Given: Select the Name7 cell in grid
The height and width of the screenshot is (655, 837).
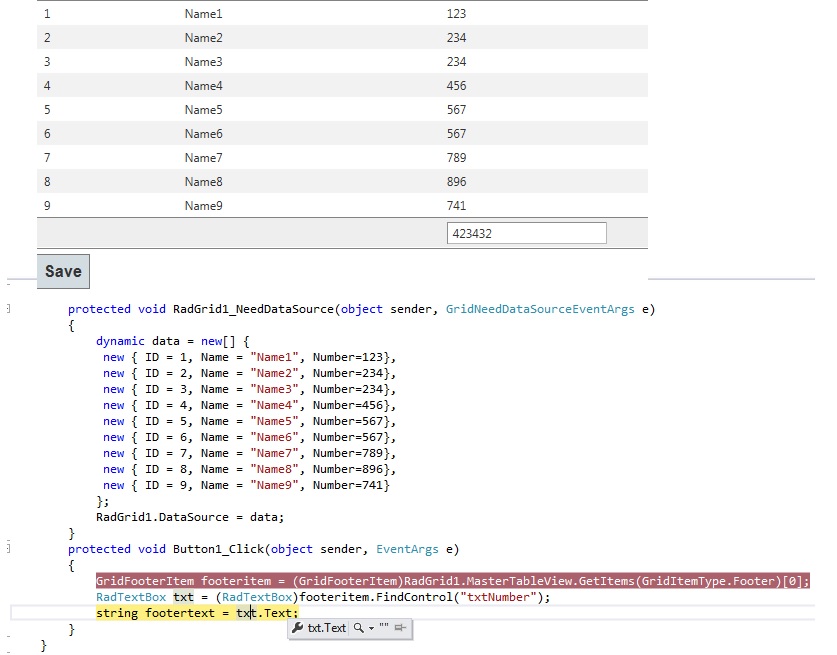Looking at the screenshot, I should pos(203,158).
